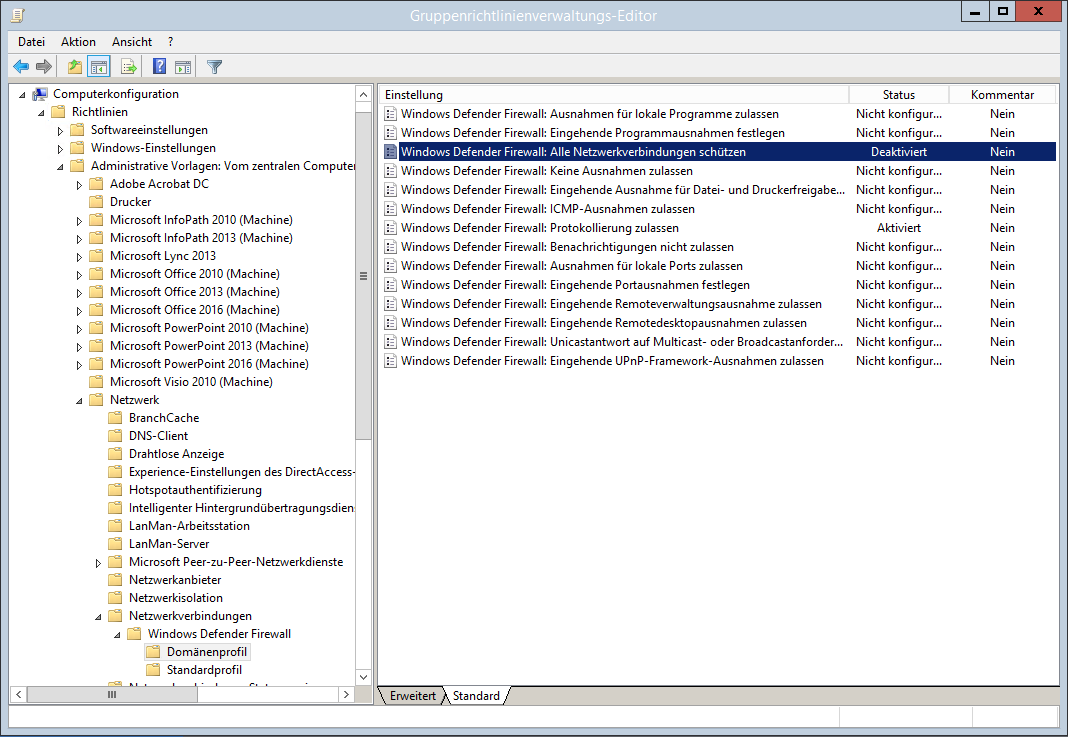
Task: Collapse the Richtlinien tree node
Action: click(x=42, y=112)
